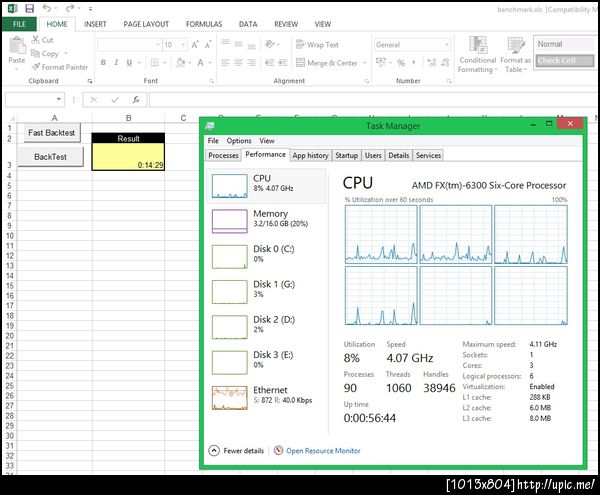
Task: Click the Fill Color bucket icon
Action: click(x=180, y=62)
